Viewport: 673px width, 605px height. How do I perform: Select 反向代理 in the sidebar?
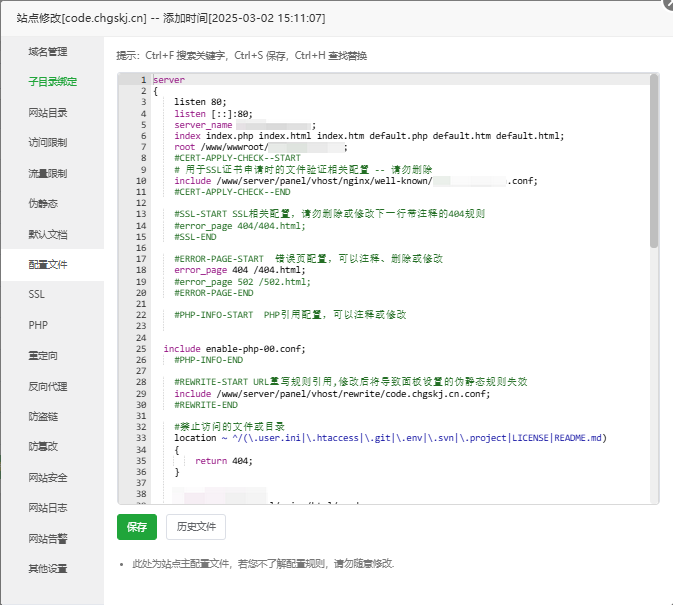(x=48, y=386)
